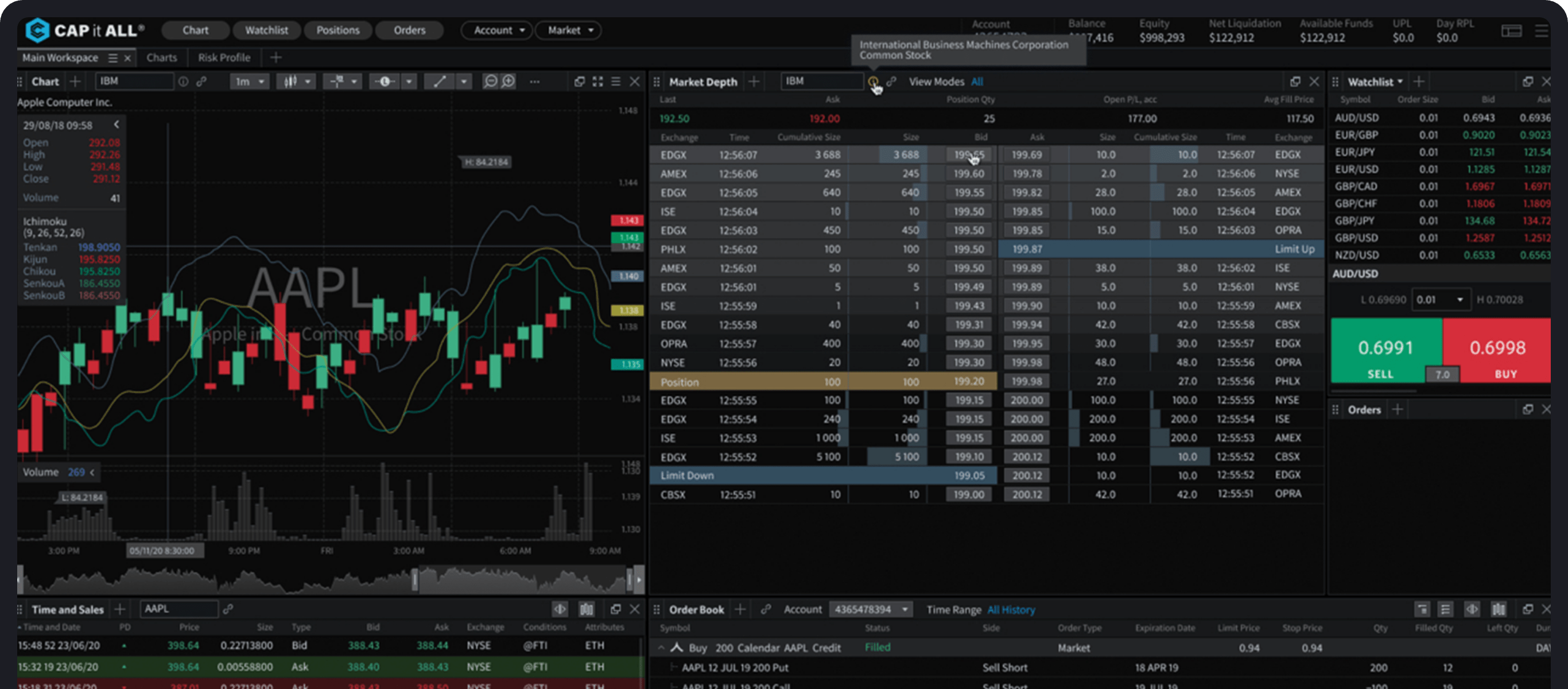This screenshot has height=689, width=1568.
Task: Toggle the list view icon in Order Book
Action: tap(1445, 609)
